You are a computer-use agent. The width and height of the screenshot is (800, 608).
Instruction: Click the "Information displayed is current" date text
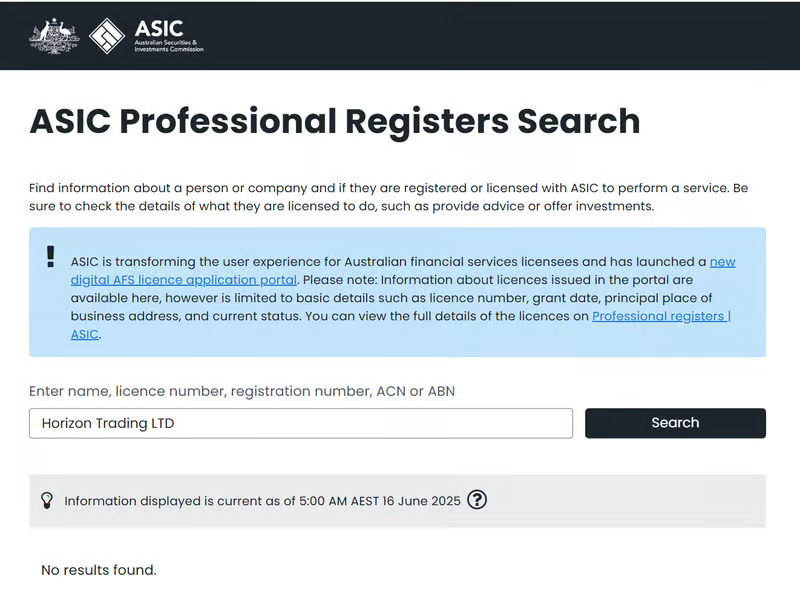click(262, 501)
